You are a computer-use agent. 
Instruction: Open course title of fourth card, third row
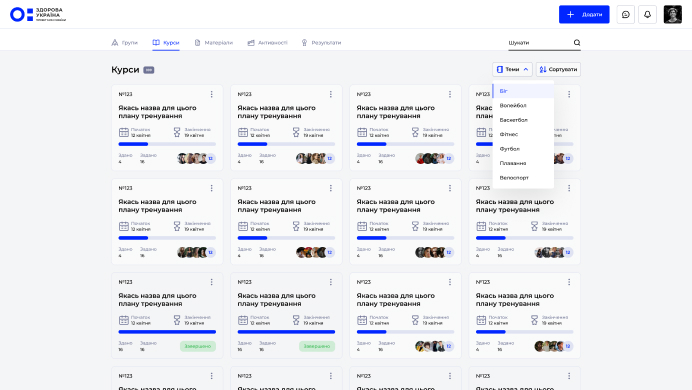pyautogui.click(x=515, y=300)
